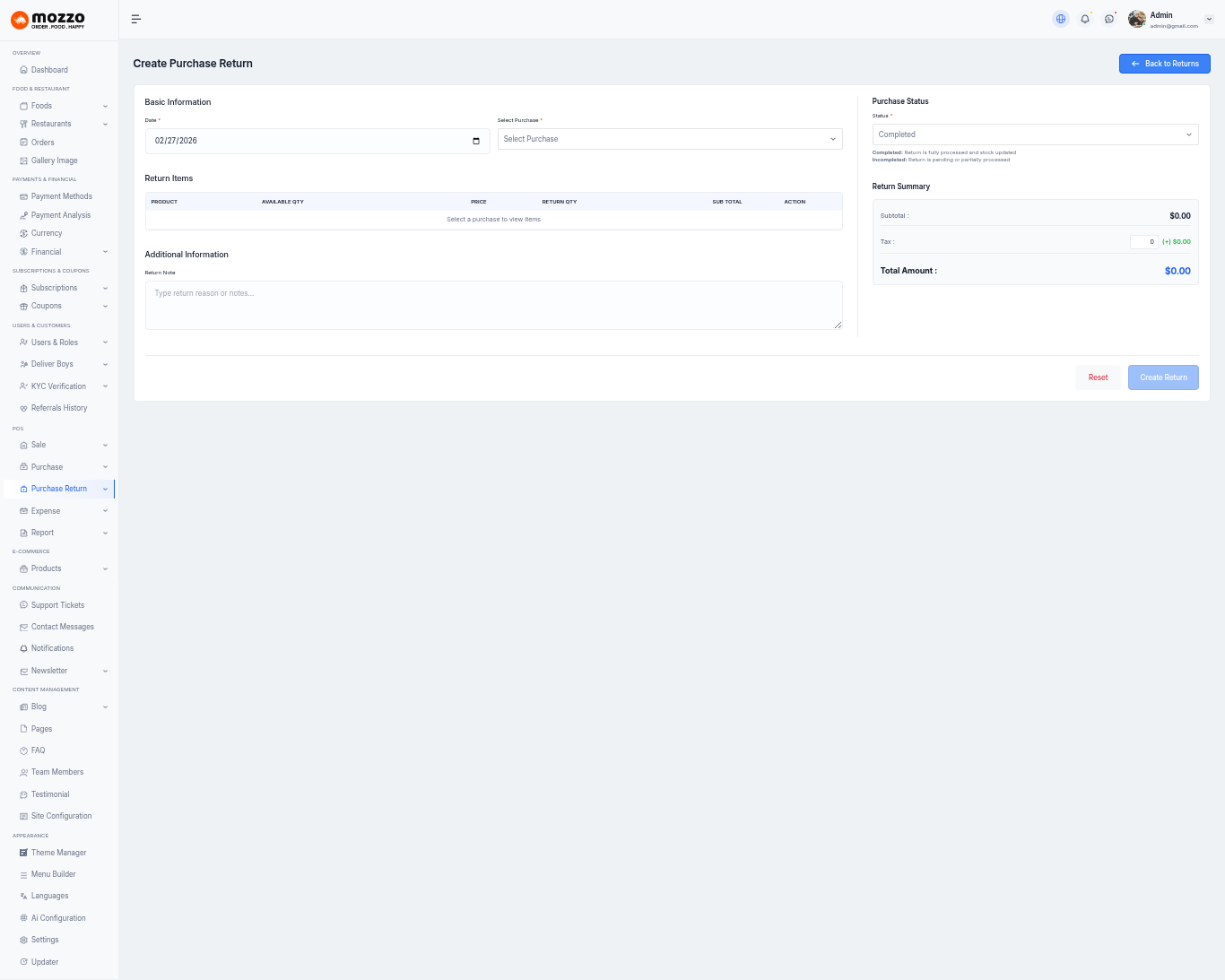The width and height of the screenshot is (1225, 980).
Task: Open the Status dropdown showing Completed
Action: tap(1035, 134)
